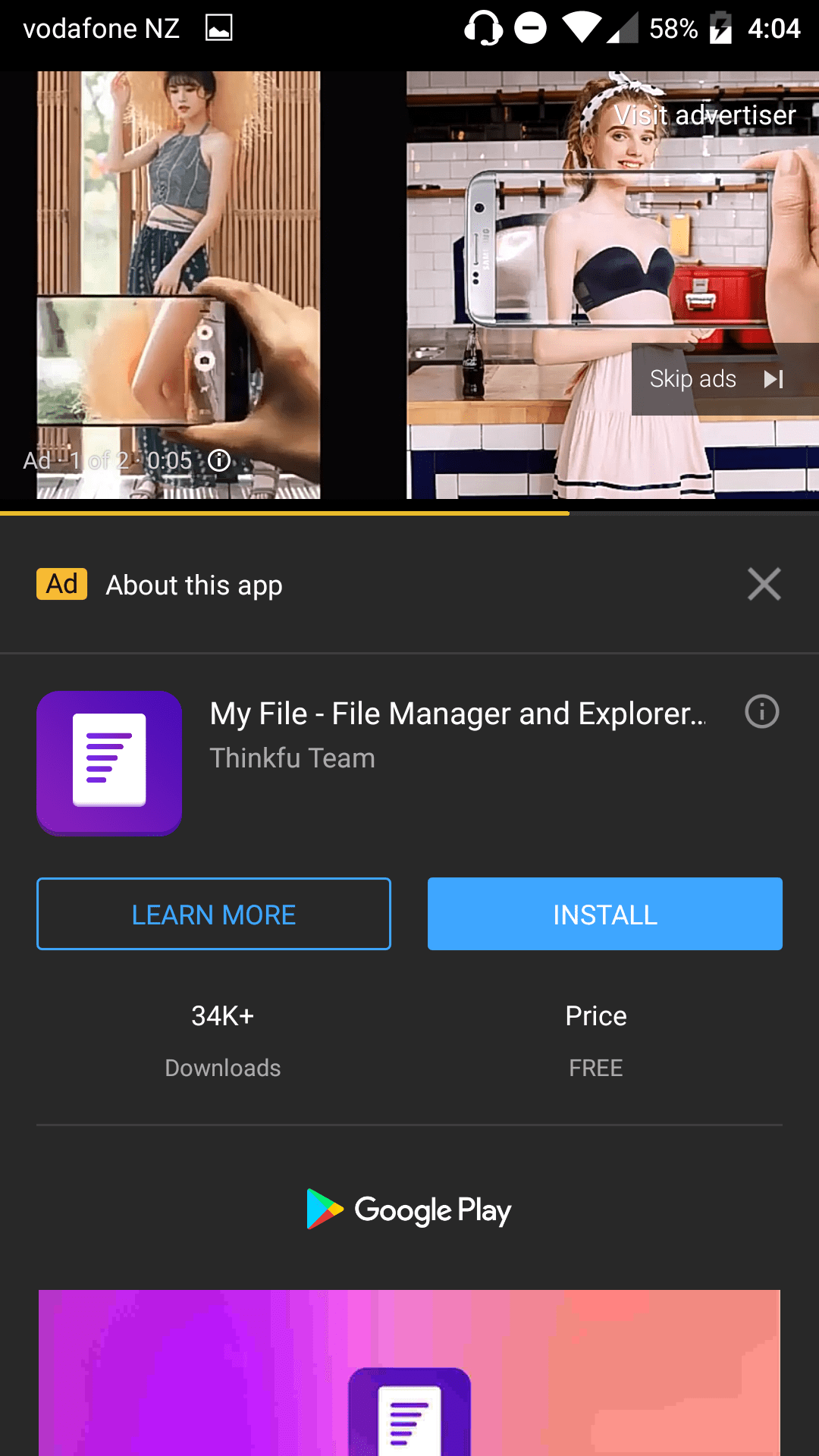The image size is (819, 1456).
Task: Tap the headphones status bar icon
Action: click(484, 29)
